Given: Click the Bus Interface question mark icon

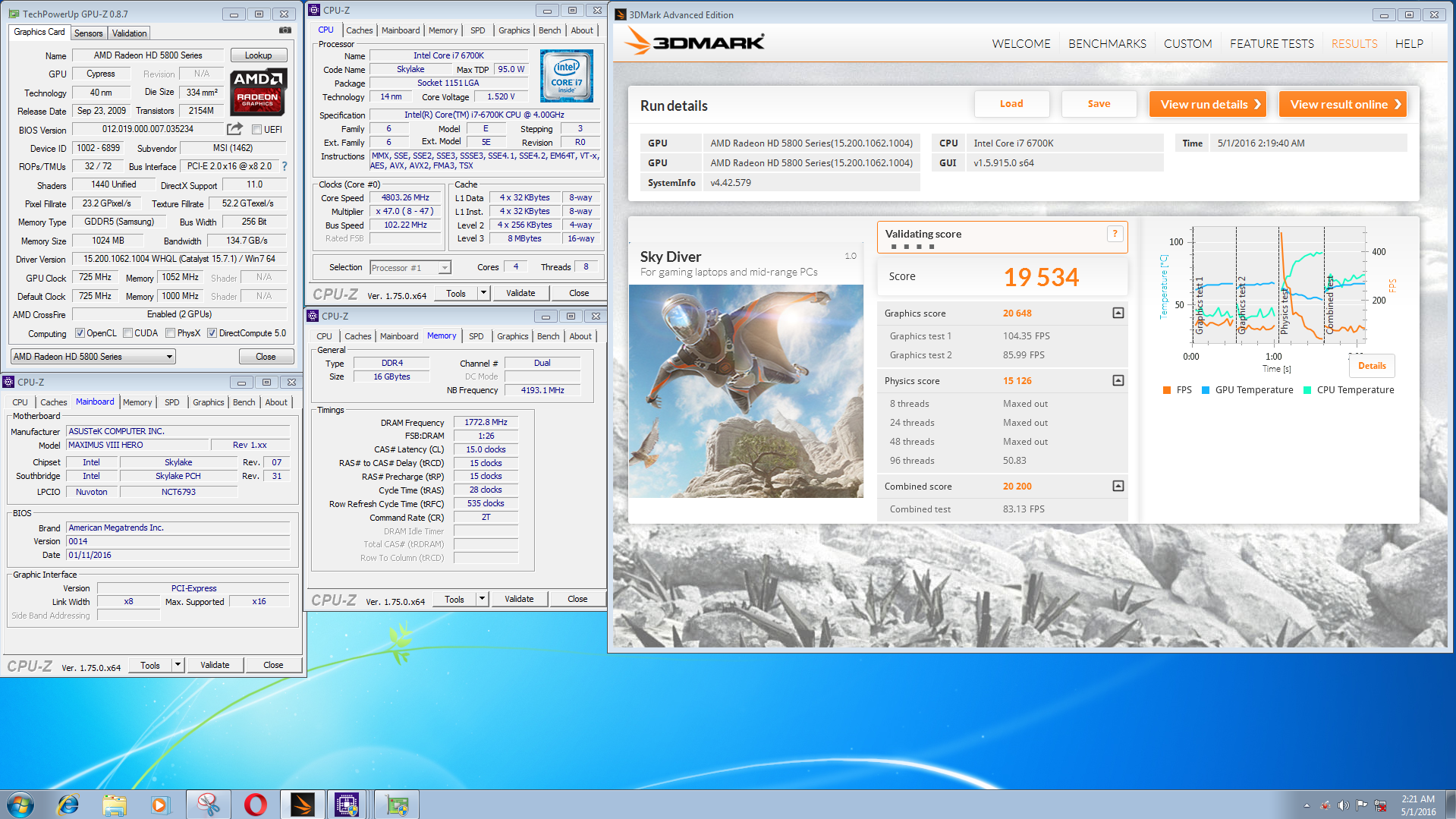Looking at the screenshot, I should click(x=285, y=166).
